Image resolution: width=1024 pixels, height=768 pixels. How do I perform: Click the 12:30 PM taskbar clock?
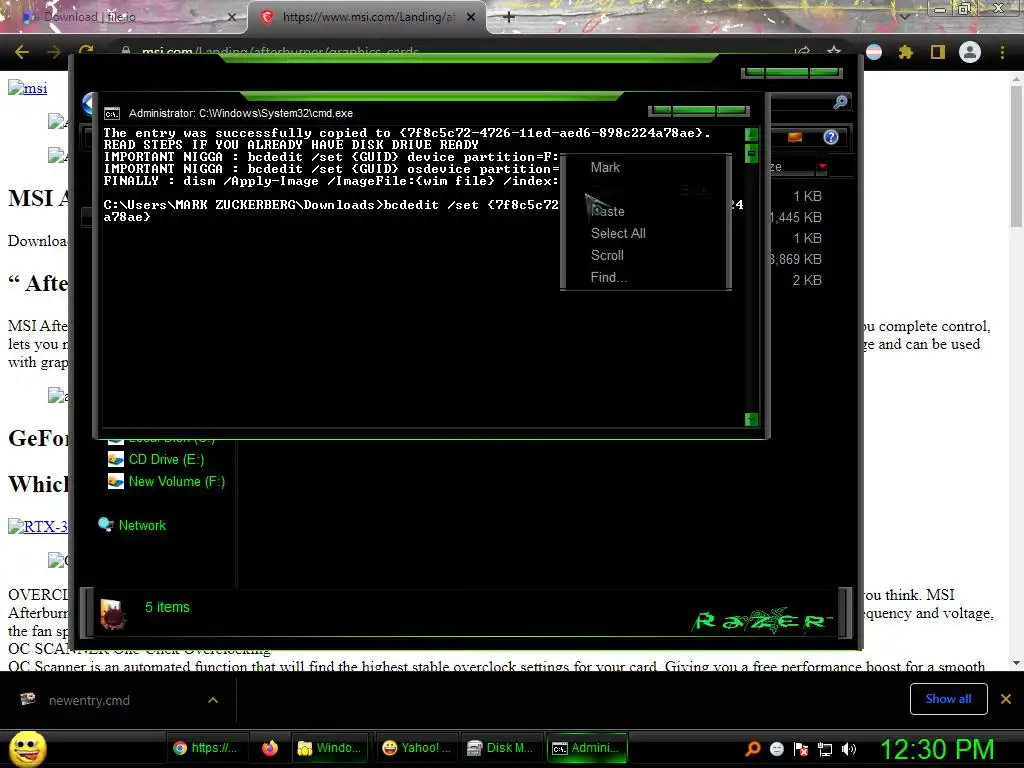(x=937, y=749)
